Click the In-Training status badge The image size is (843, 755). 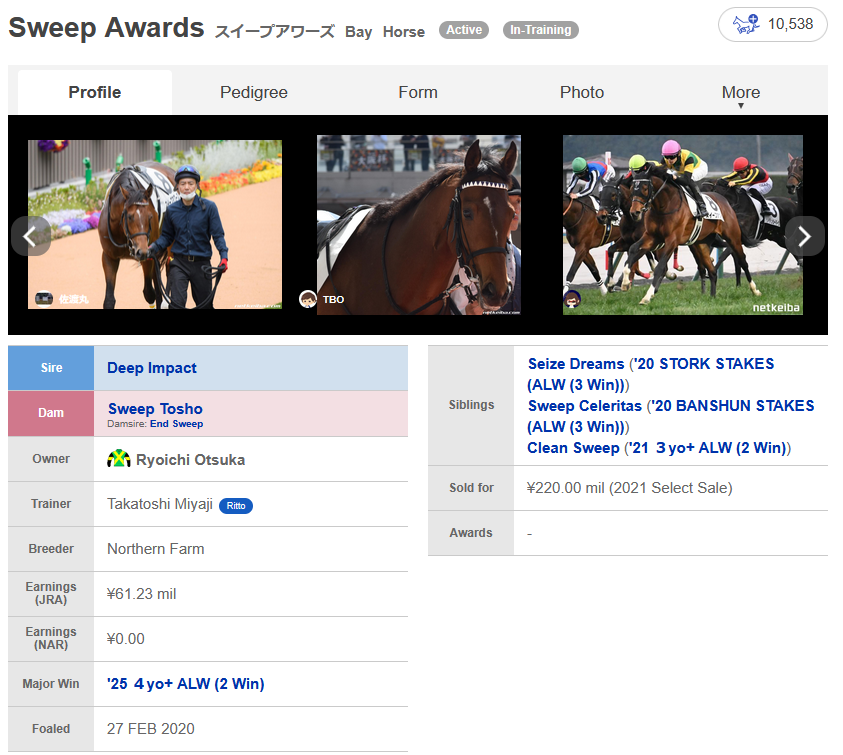click(540, 30)
